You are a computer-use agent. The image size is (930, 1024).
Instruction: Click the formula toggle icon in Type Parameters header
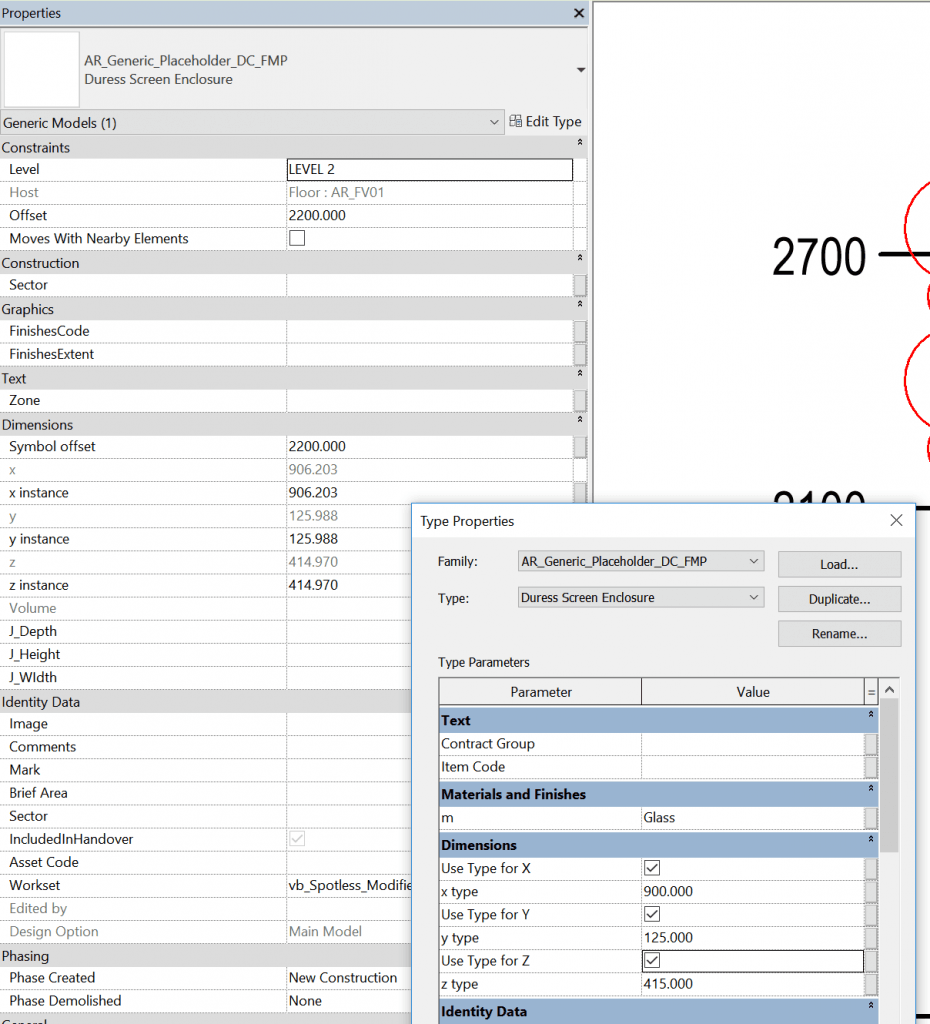coord(872,691)
